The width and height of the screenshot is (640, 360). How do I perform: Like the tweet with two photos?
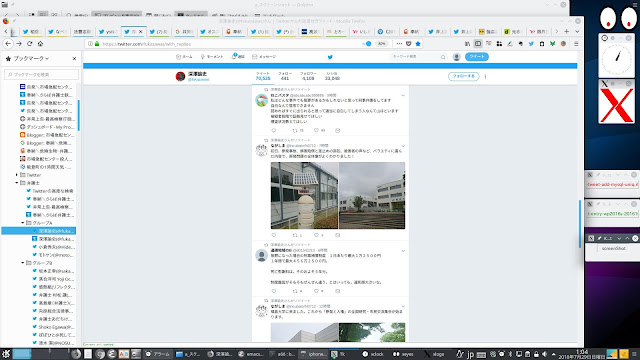(316, 235)
